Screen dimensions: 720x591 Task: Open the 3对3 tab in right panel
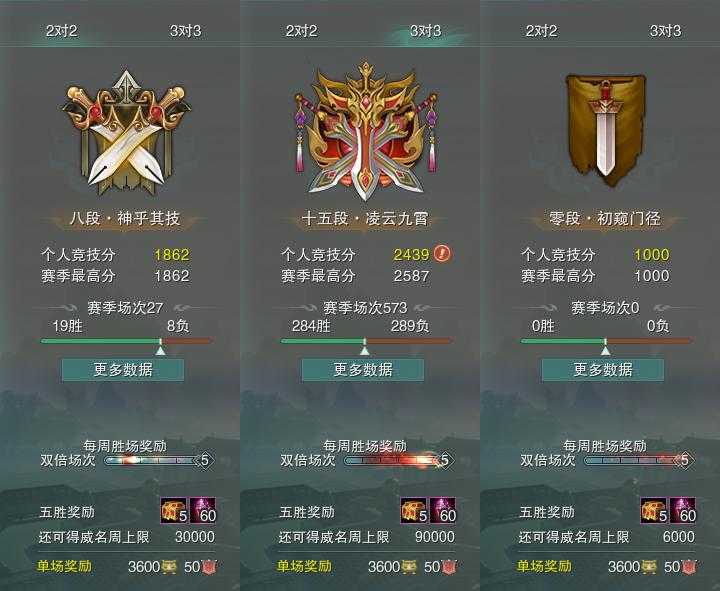click(x=665, y=31)
